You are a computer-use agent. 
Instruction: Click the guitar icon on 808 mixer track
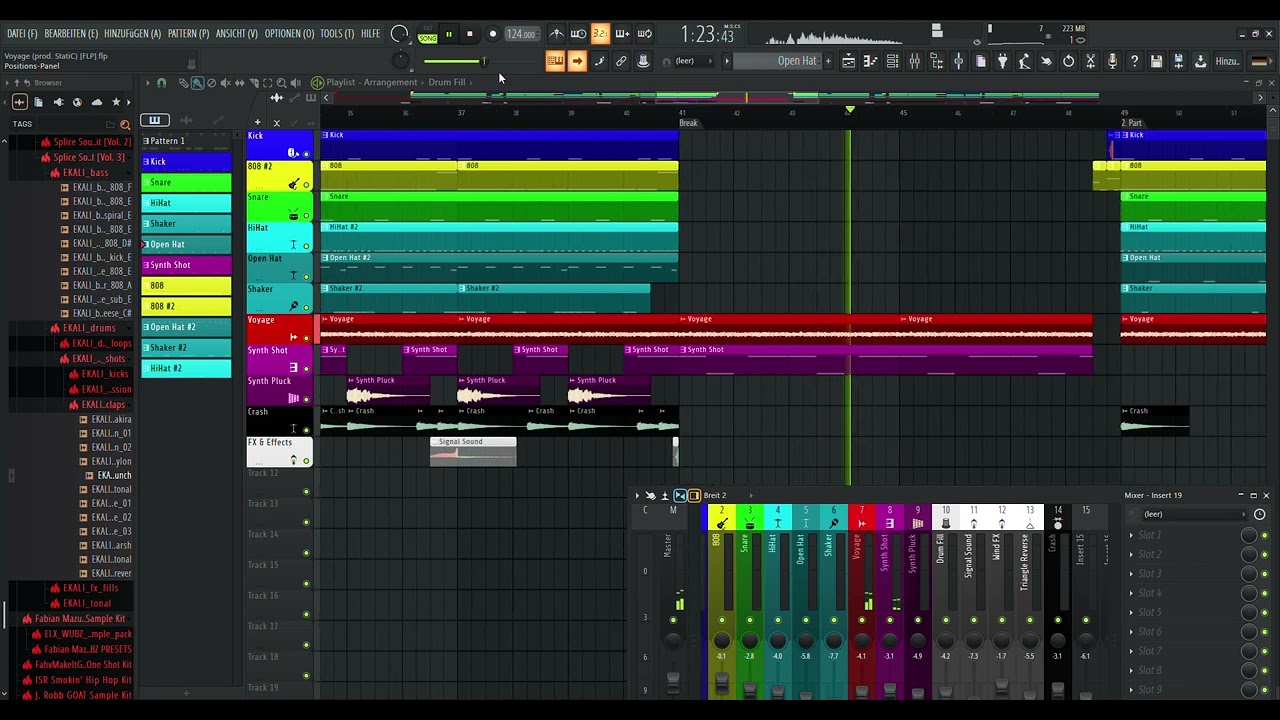(722, 523)
